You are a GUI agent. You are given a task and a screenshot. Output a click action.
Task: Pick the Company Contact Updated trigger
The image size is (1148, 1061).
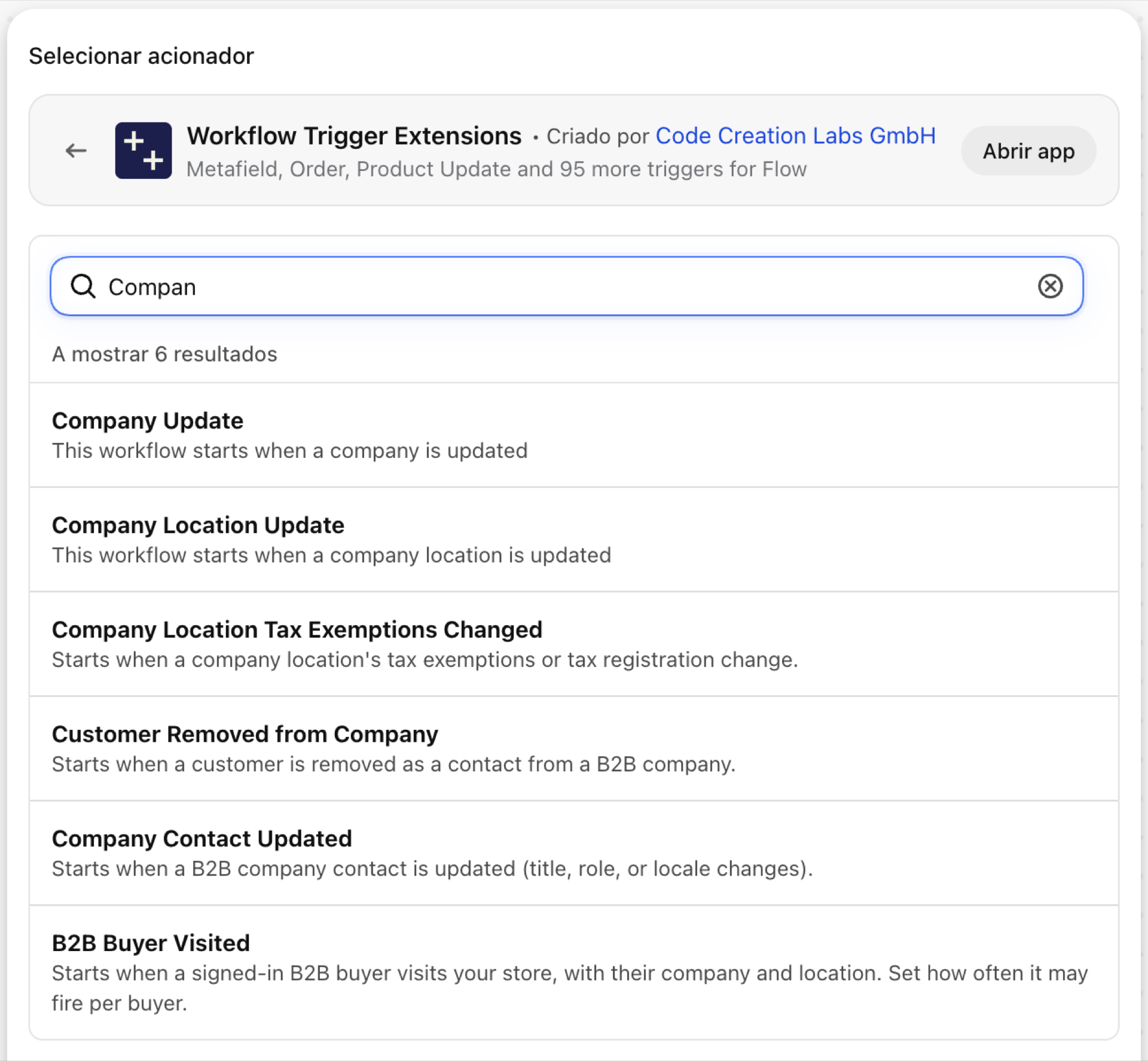point(574,854)
